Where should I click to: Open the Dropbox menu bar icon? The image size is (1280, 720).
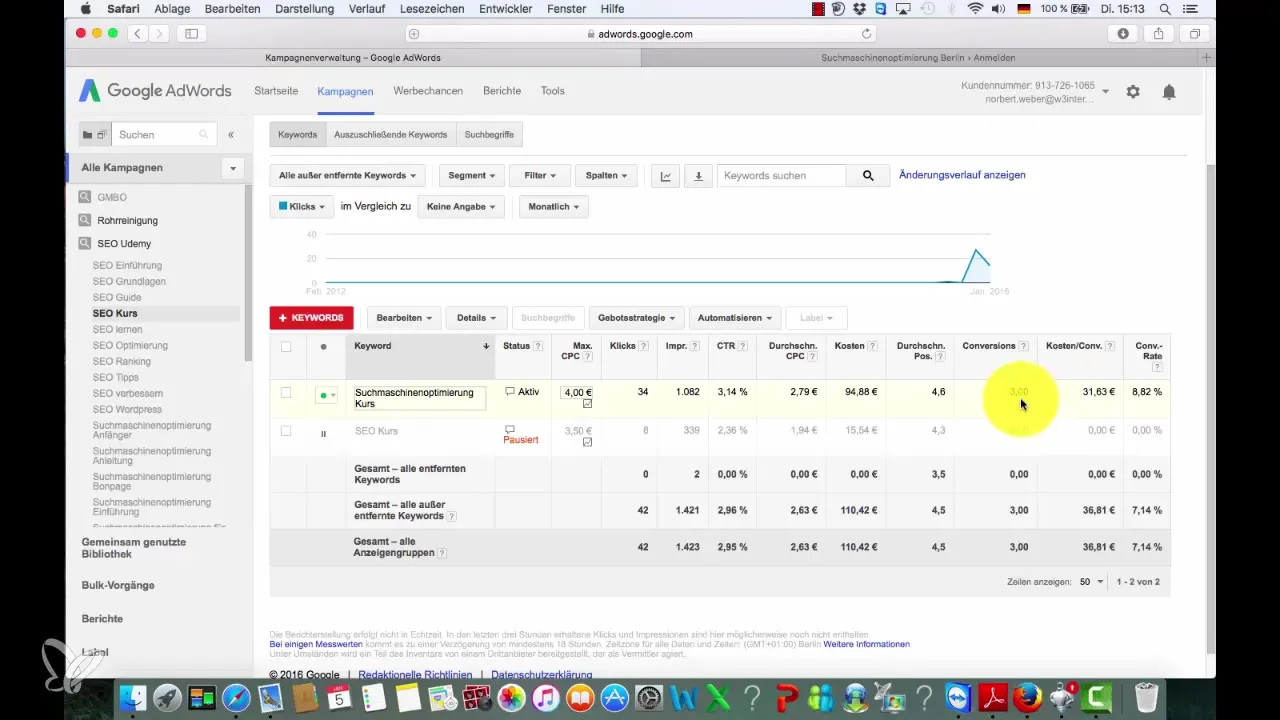point(861,8)
